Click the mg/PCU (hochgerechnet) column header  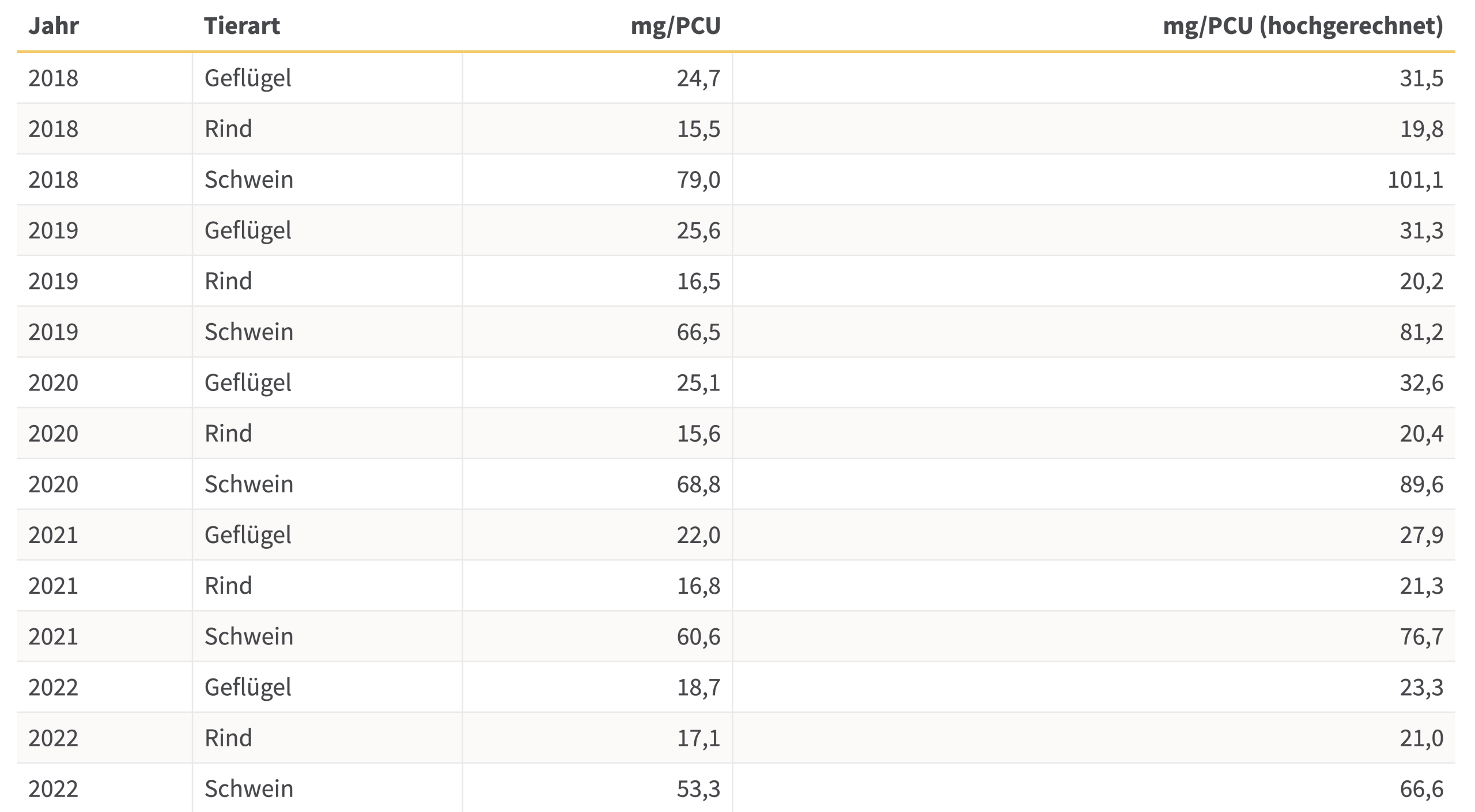1303,26
